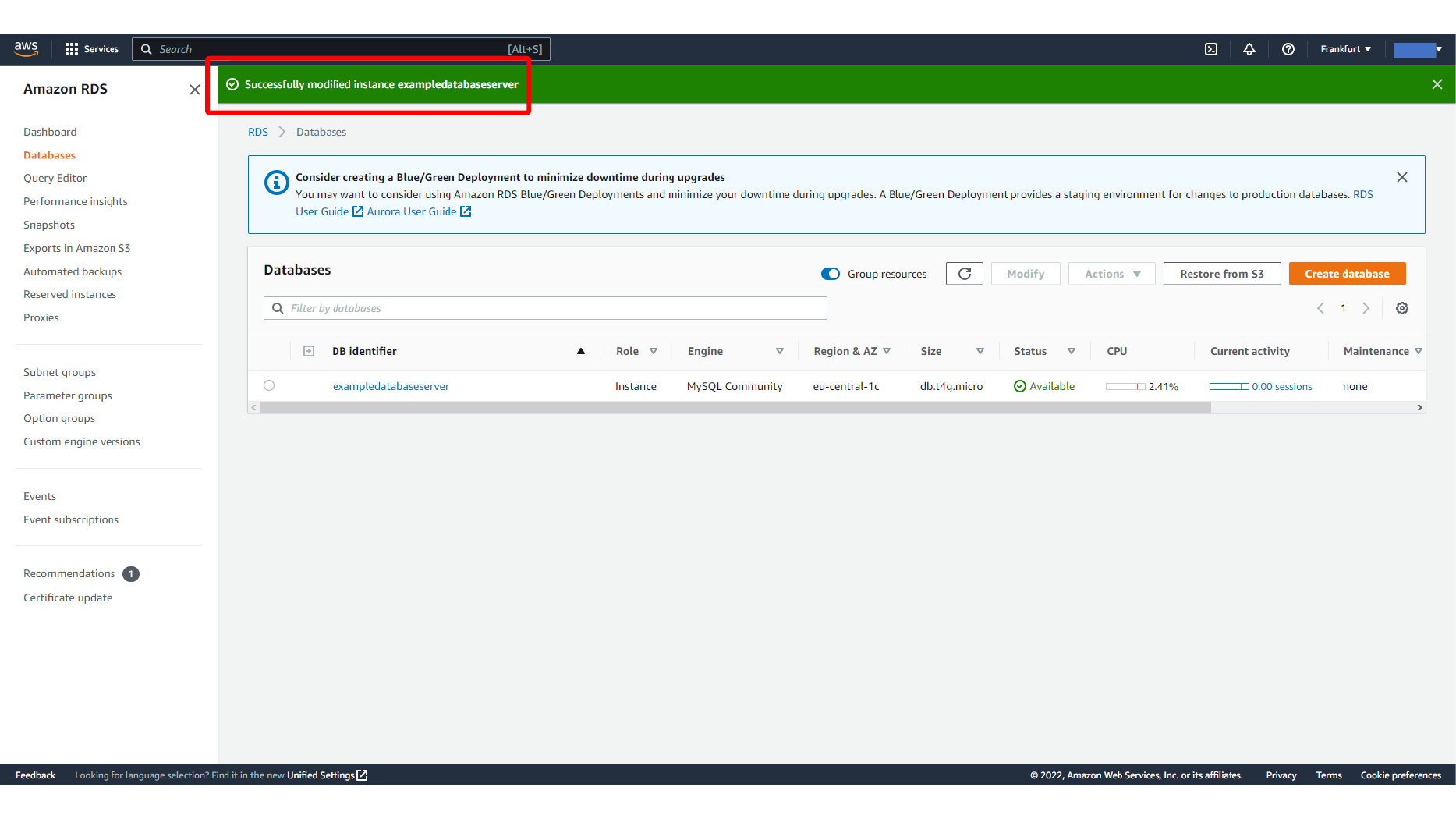Open Cookie preferences in the footer
The width and height of the screenshot is (1456, 819).
1400,775
